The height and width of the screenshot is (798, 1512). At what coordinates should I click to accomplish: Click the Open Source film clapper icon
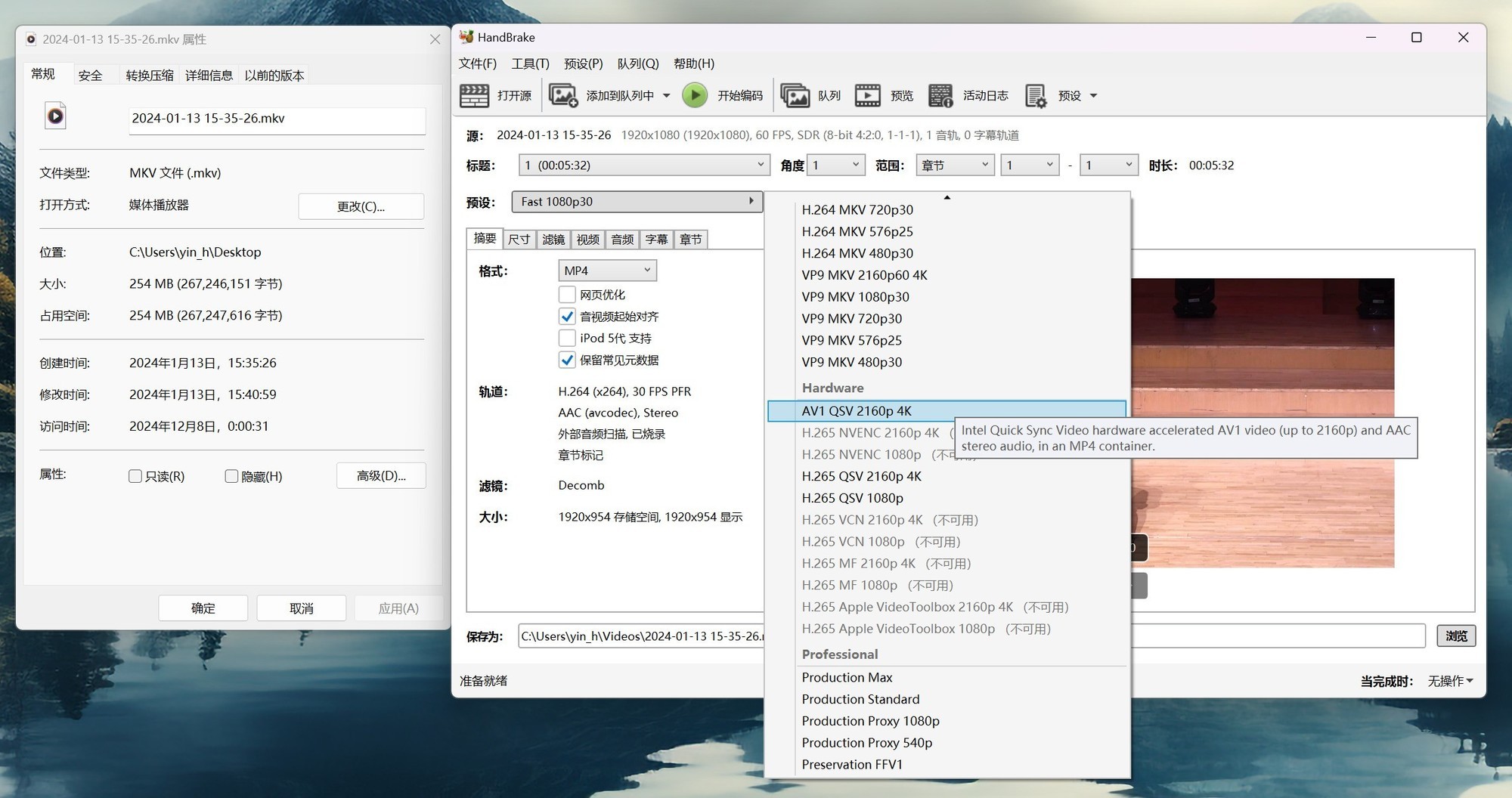pyautogui.click(x=474, y=96)
